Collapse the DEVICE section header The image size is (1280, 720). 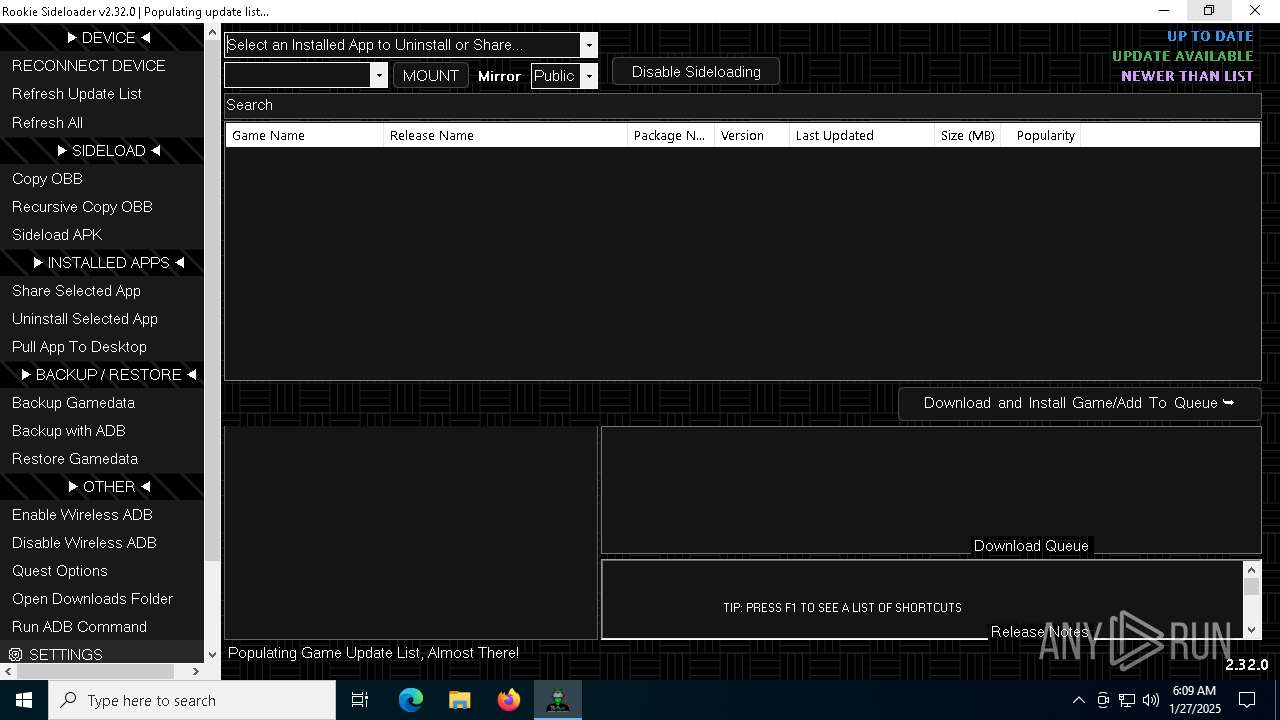point(108,37)
